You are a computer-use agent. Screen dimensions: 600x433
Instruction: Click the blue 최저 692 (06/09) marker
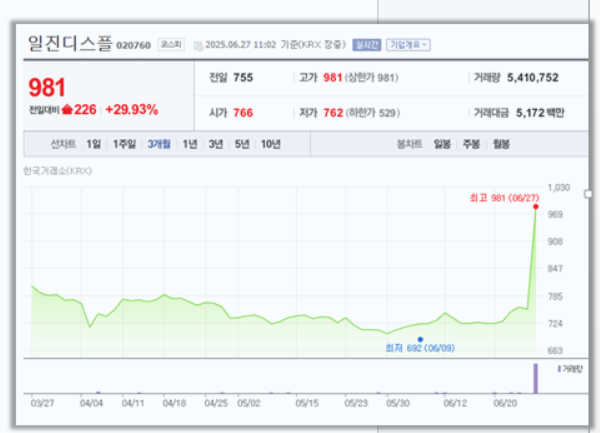click(420, 339)
